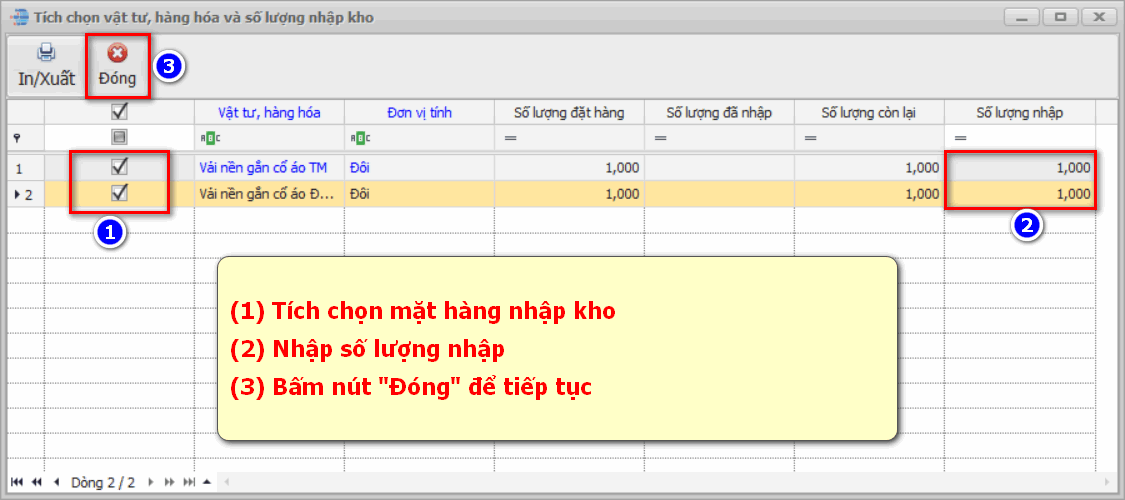Move to next record in navigator
Viewport: 1125px width, 500px height.
[151, 482]
